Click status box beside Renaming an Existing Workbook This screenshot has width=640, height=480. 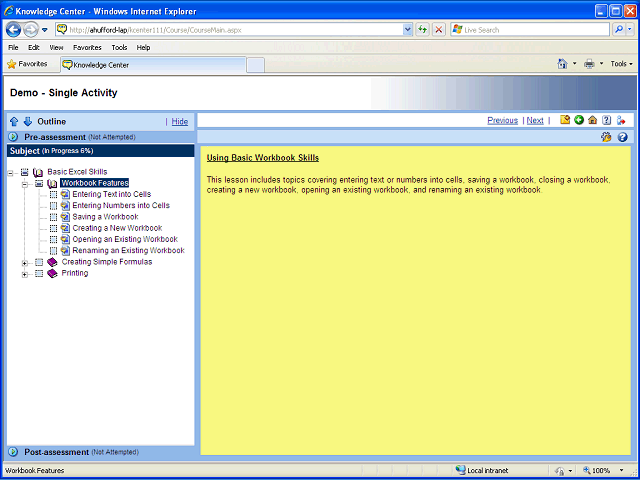53,251
